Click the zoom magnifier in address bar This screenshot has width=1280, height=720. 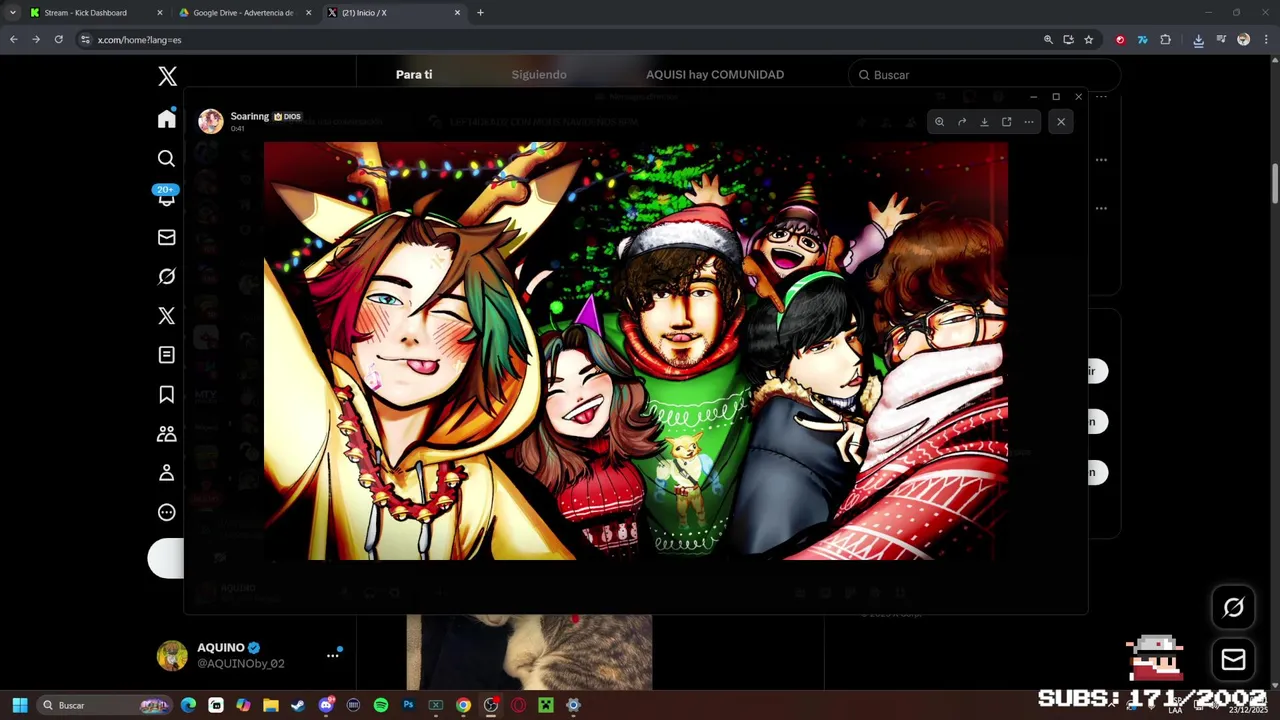1048,40
